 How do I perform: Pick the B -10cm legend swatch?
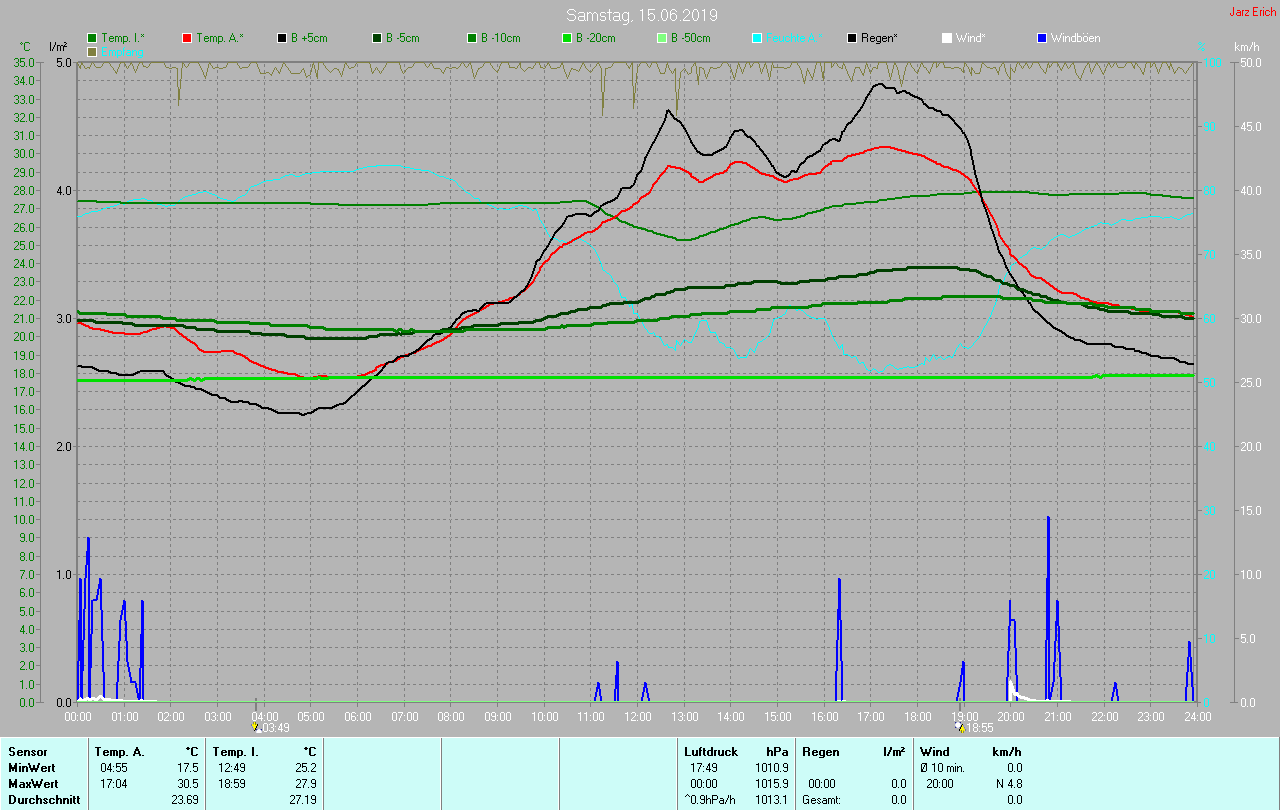click(x=472, y=38)
